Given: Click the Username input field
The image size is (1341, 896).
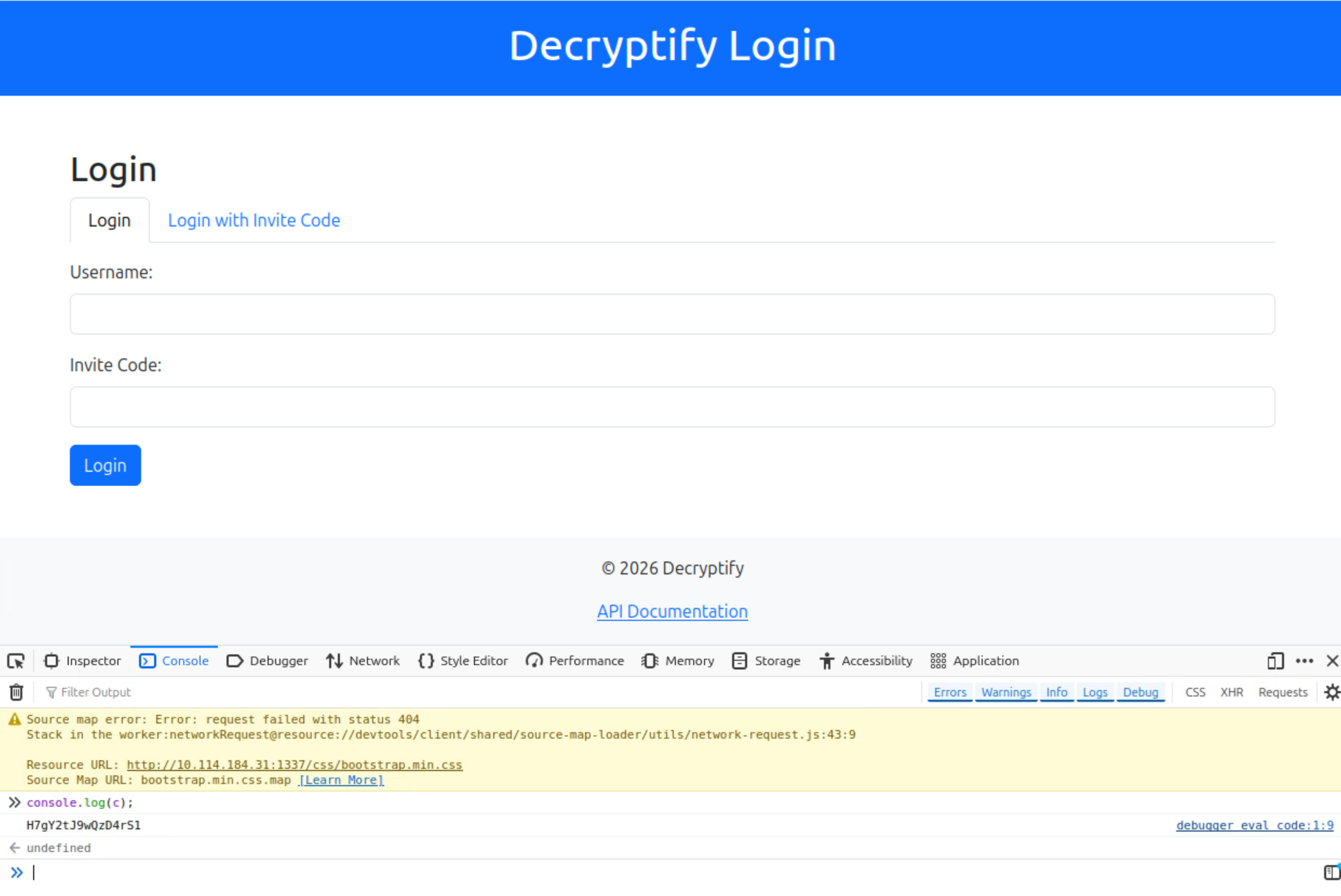Looking at the screenshot, I should click(x=673, y=314).
